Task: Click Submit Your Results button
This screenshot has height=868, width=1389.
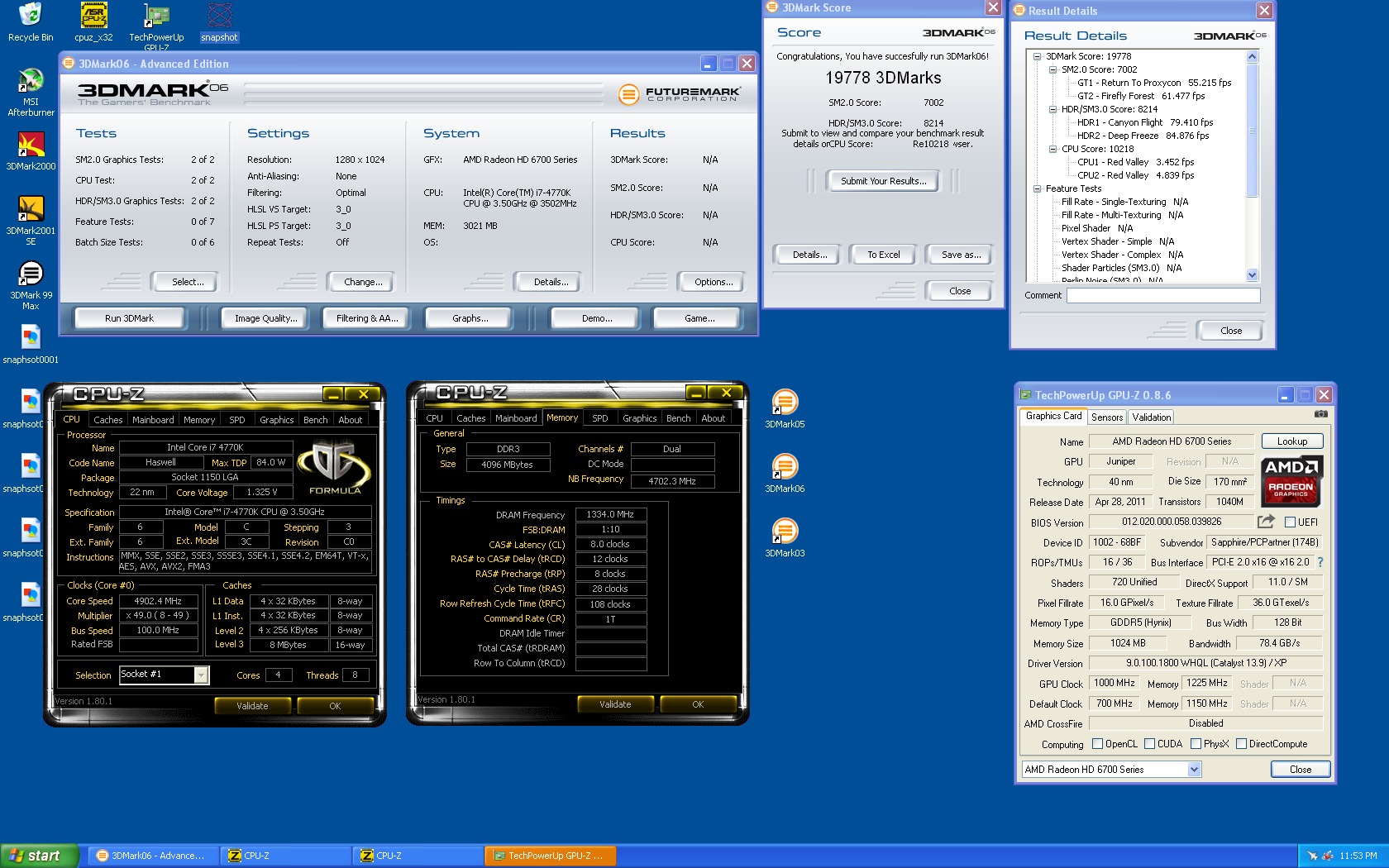Action: pyautogui.click(x=883, y=181)
